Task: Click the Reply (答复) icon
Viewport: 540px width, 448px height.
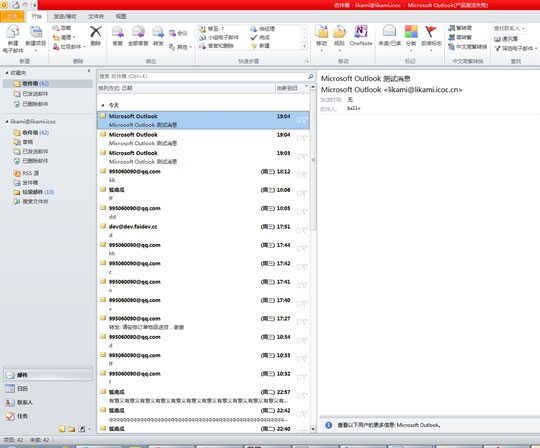Action: (x=118, y=36)
